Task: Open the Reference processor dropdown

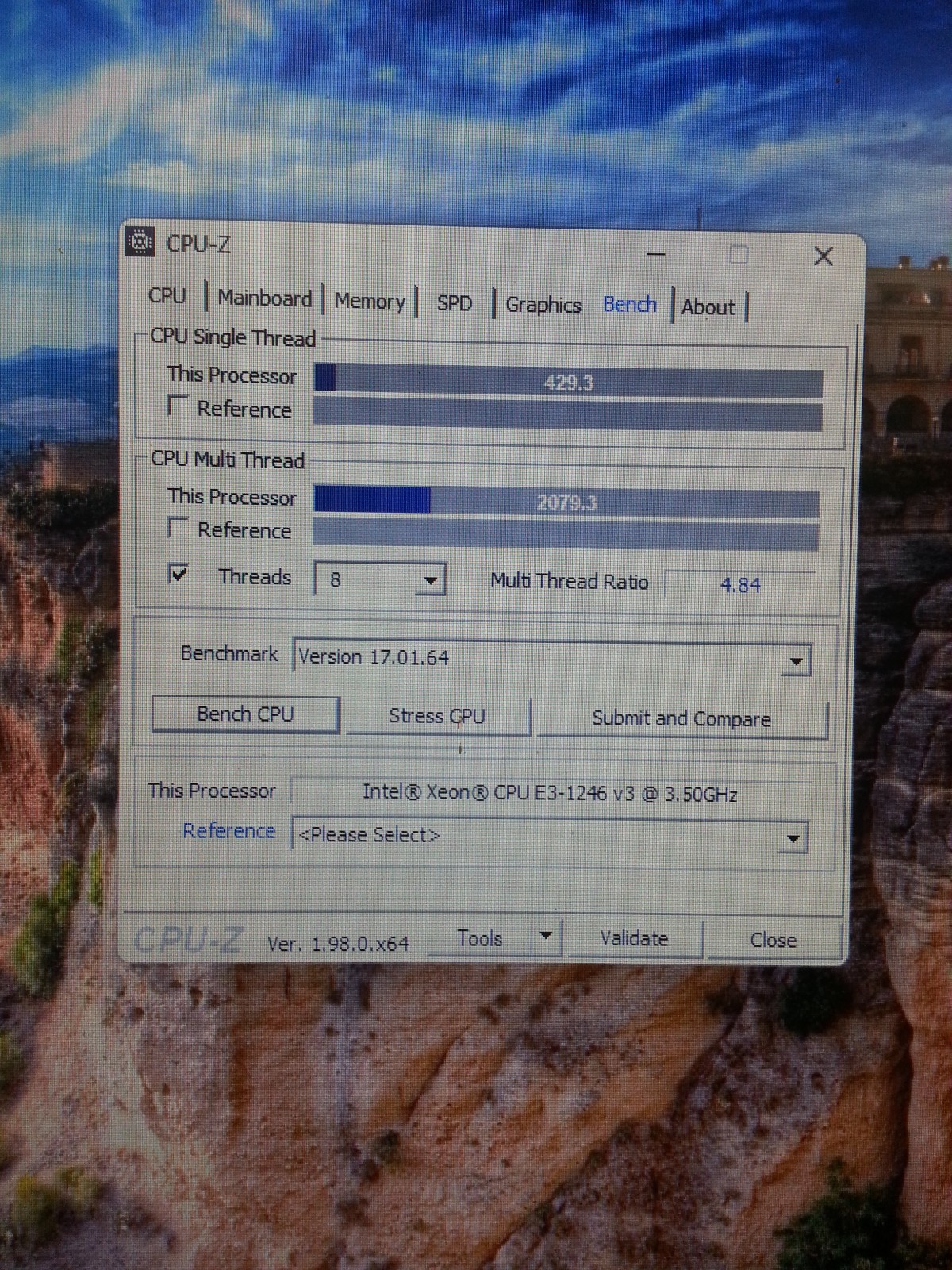Action: click(550, 836)
